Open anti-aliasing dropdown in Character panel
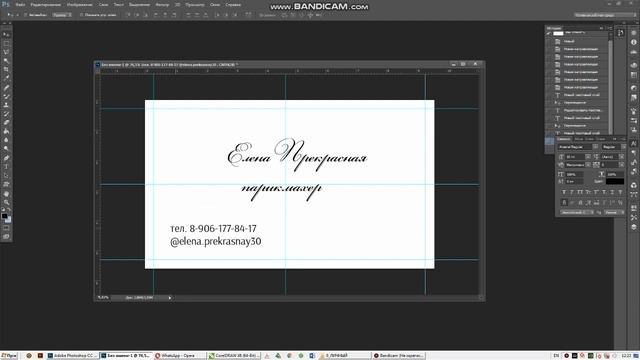The image size is (640, 360). (x=614, y=212)
